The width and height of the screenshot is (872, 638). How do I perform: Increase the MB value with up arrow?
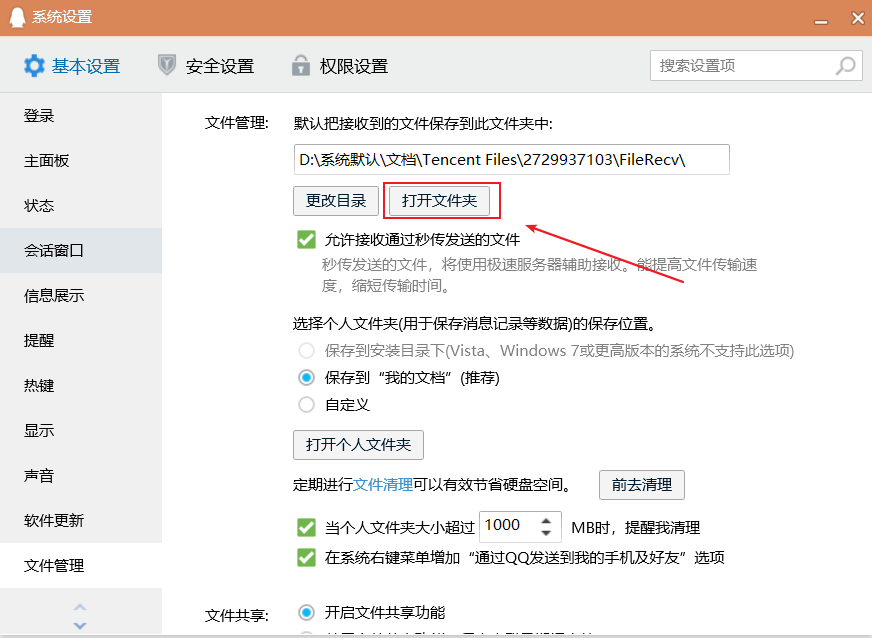(x=546, y=521)
